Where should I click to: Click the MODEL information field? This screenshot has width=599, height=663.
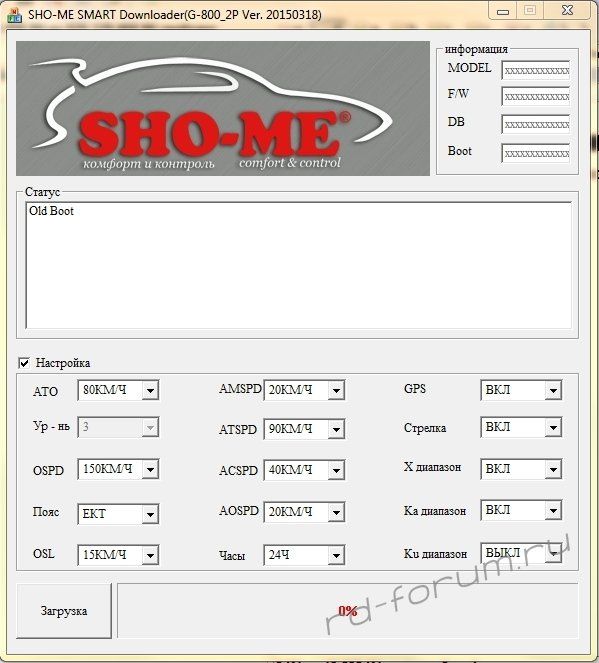tap(536, 70)
